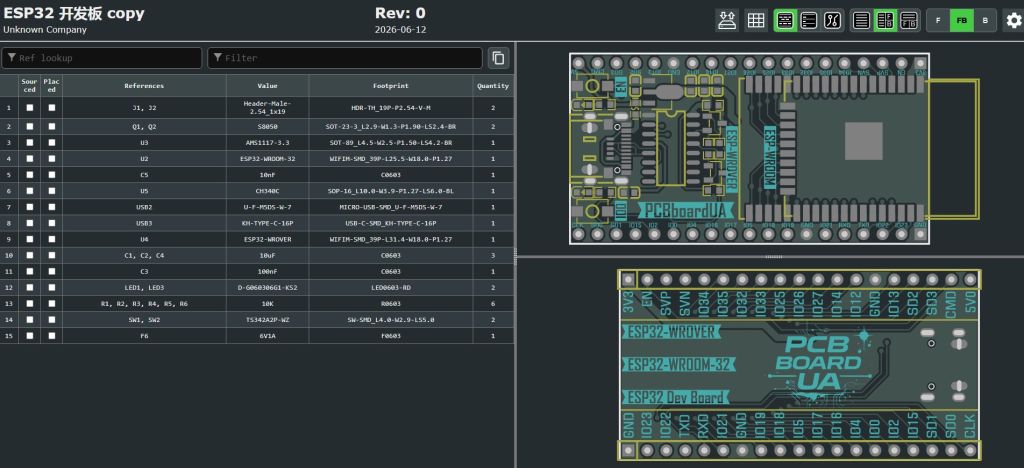Switch to netlist mode icon

pos(832,20)
